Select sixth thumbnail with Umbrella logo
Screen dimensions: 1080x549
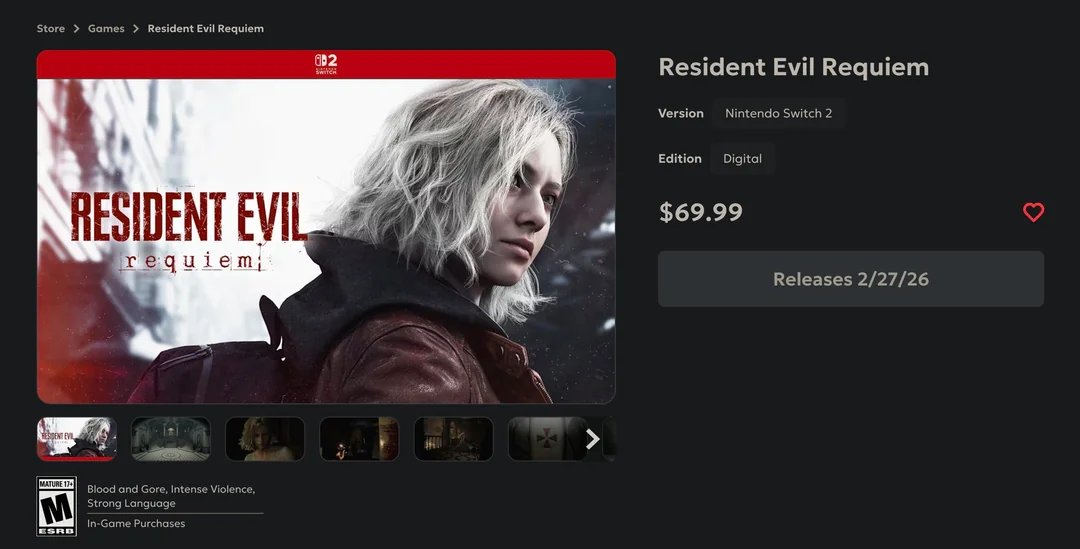click(548, 439)
